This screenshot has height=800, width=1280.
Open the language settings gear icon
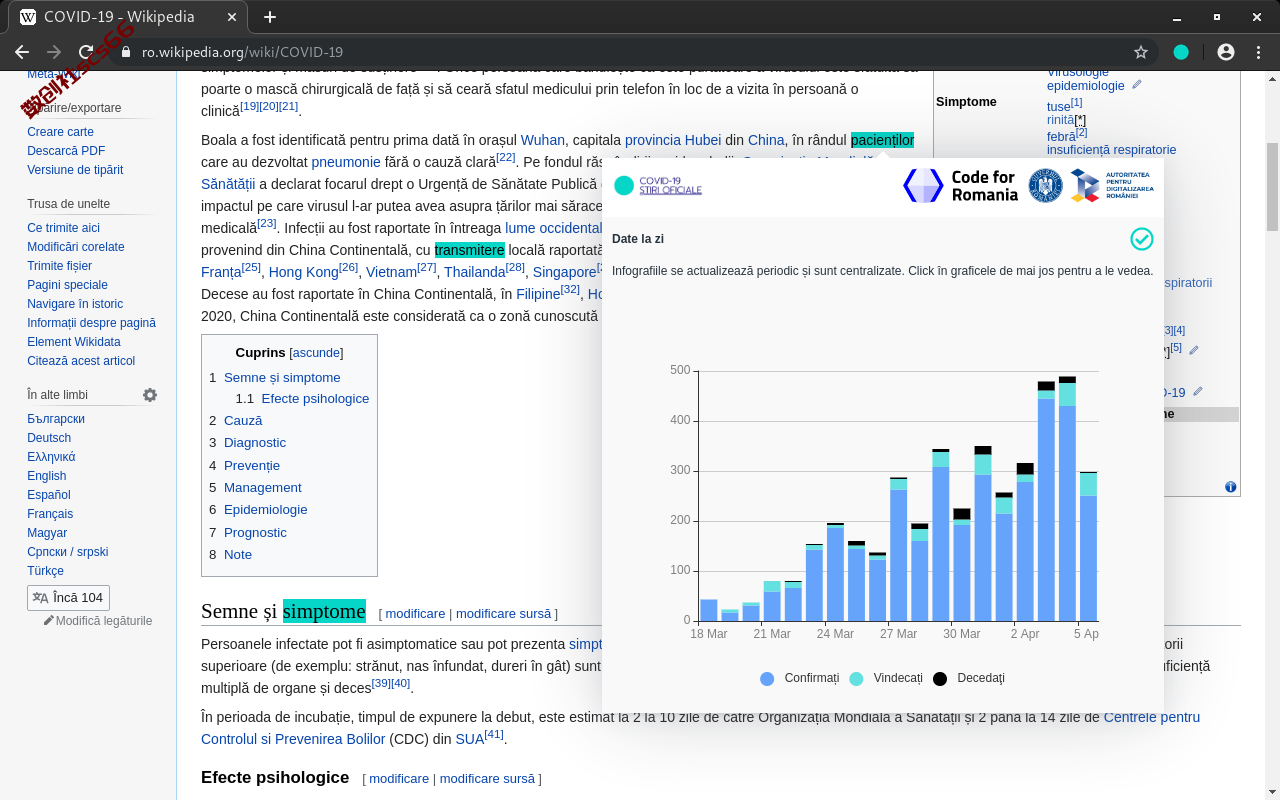pos(150,395)
